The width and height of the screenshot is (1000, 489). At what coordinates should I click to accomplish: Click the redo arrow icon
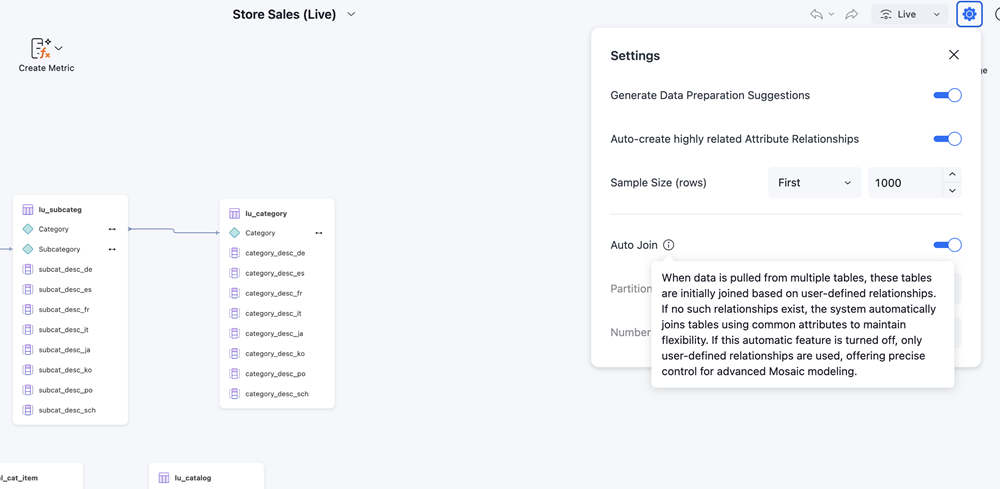851,15
